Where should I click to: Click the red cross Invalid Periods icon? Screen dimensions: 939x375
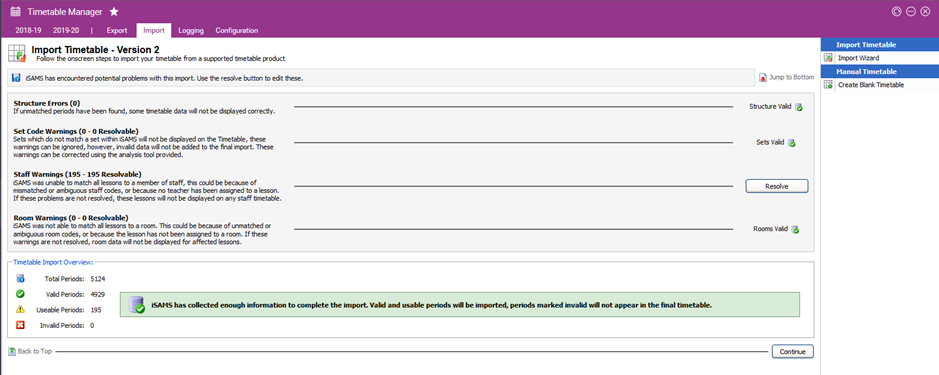click(x=20, y=325)
